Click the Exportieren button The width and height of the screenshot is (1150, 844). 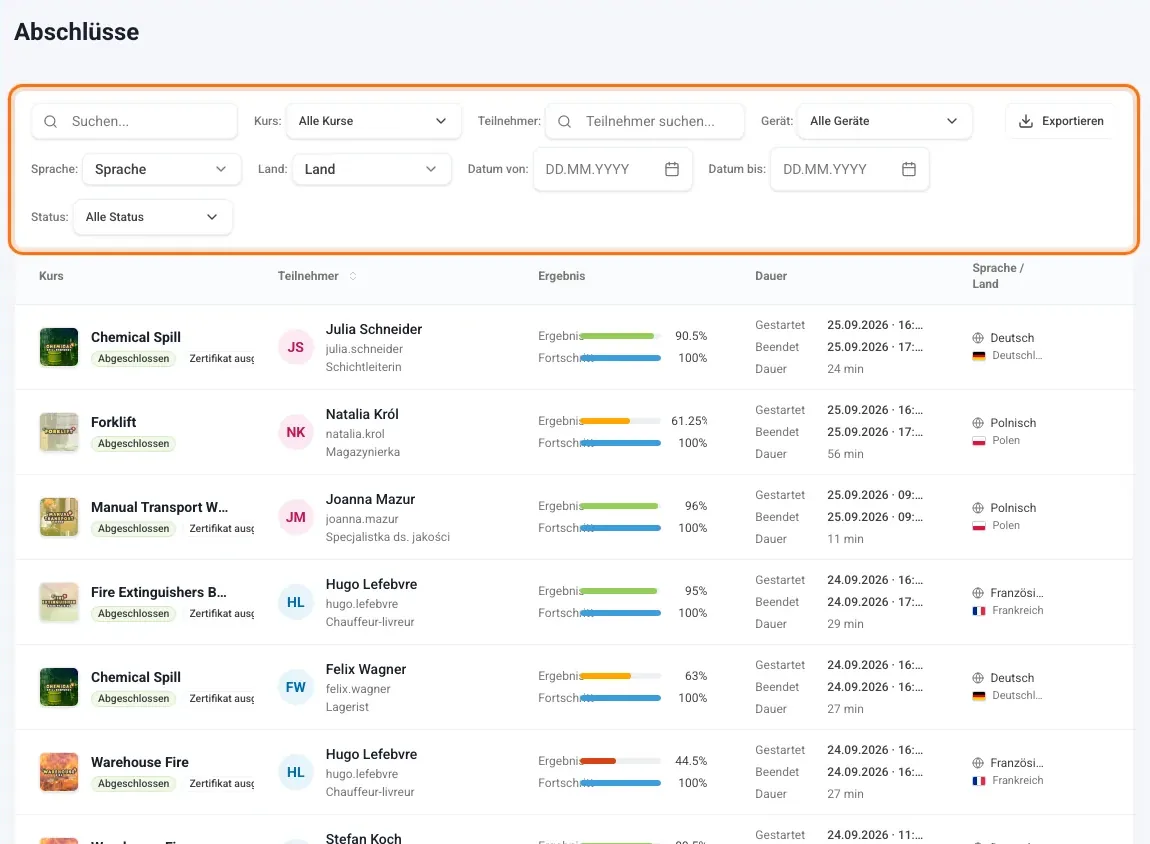(1061, 121)
